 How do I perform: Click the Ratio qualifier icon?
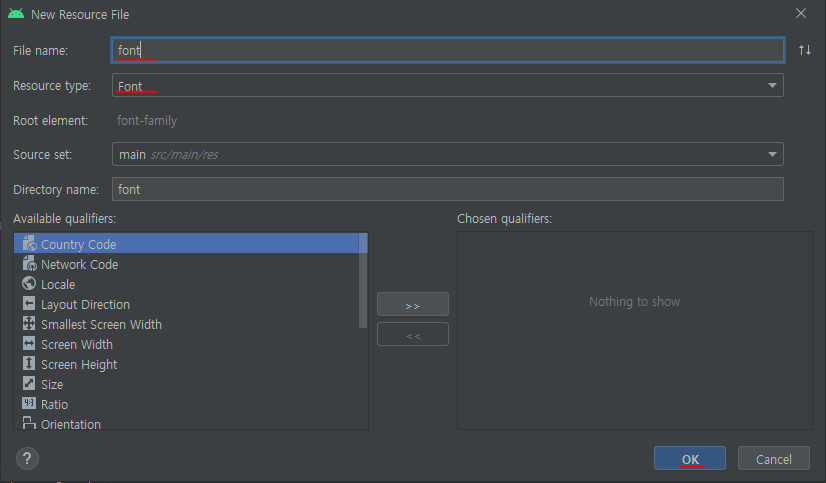(29, 403)
